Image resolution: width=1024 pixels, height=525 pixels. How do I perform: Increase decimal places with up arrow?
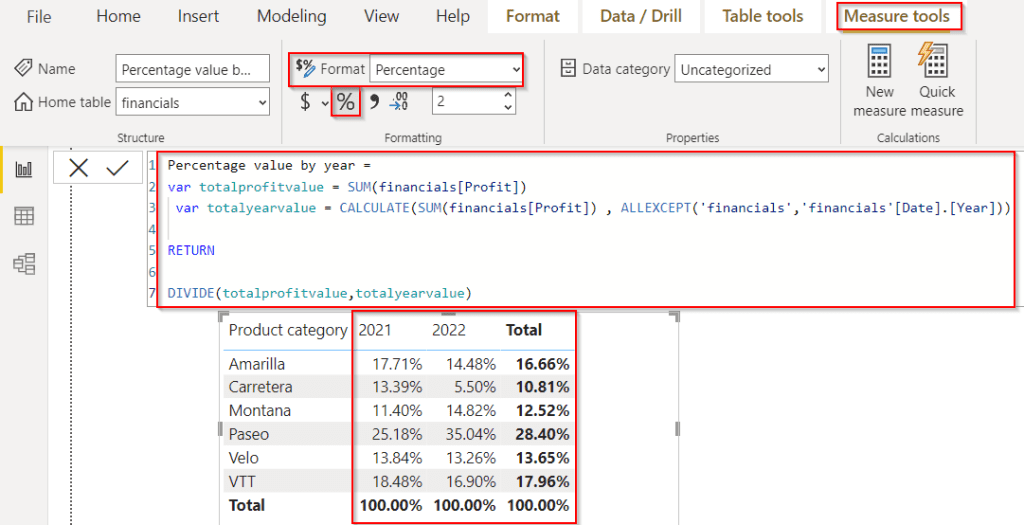coord(508,95)
